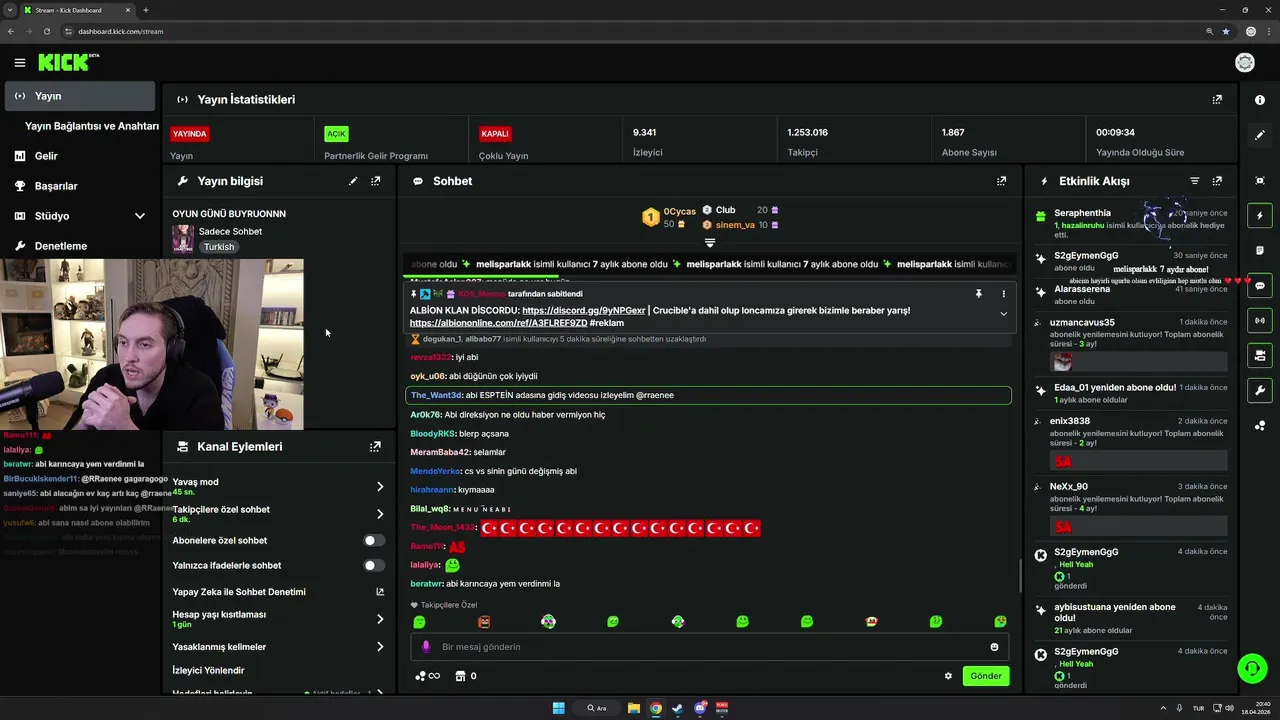Click the info icon in right rail
The height and width of the screenshot is (720, 1280).
coord(1260,100)
